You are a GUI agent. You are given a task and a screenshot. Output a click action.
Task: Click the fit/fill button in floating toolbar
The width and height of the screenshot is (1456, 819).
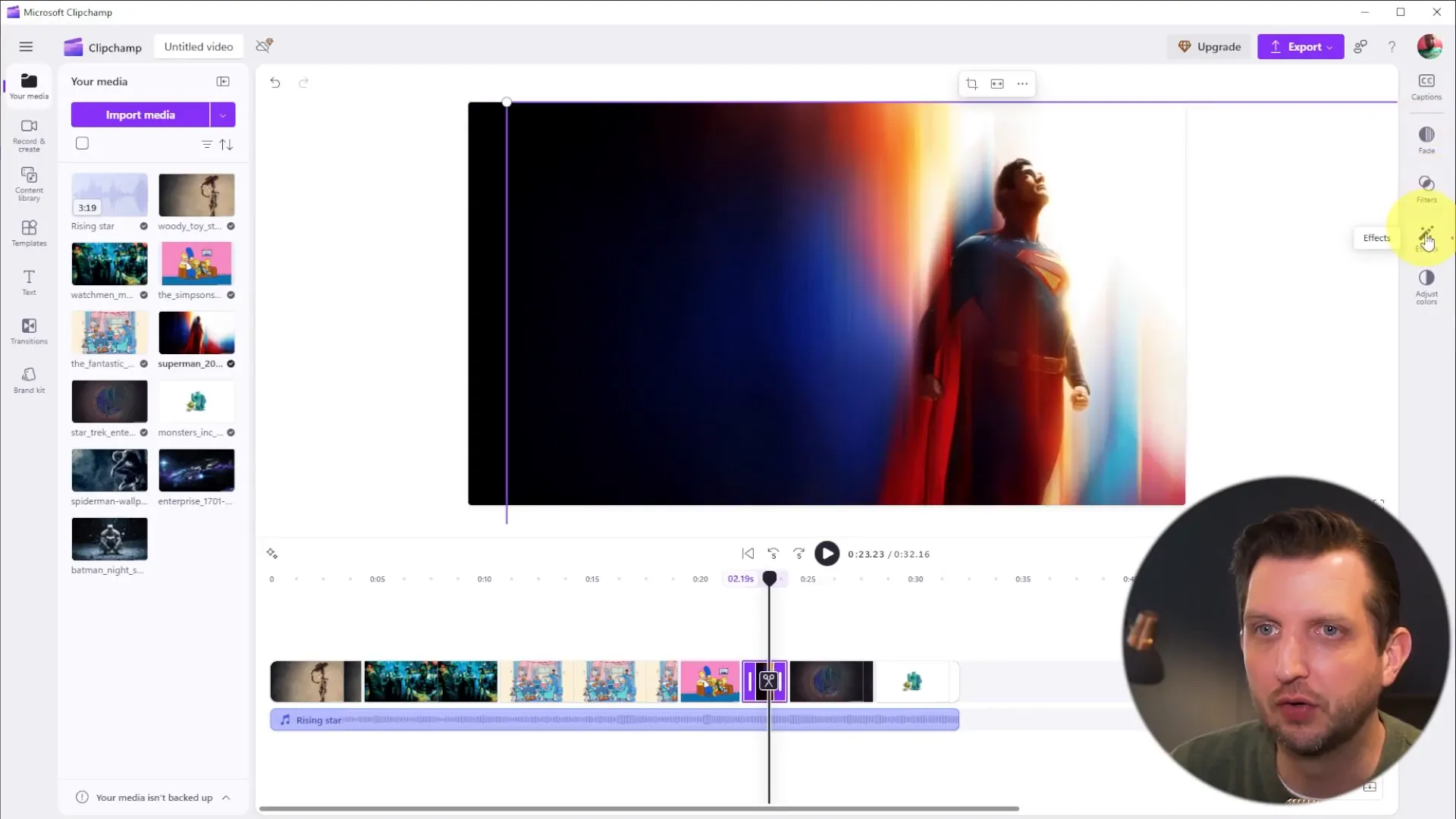(x=997, y=83)
